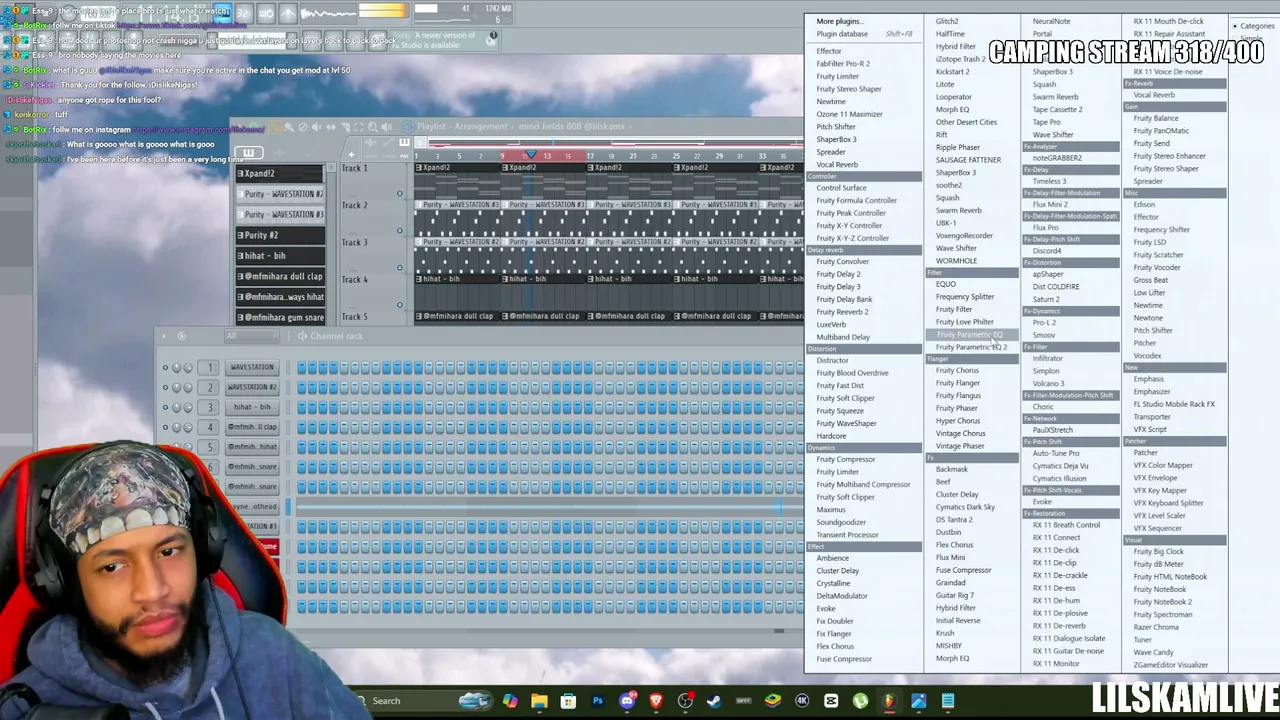Click mixer track number 1 in Channel rack

[210, 367]
